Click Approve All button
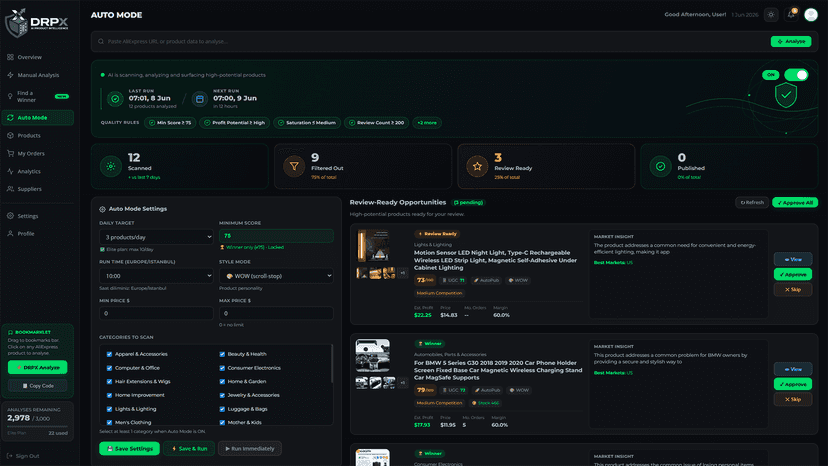Screen dimensions: 828x466 pos(795,202)
